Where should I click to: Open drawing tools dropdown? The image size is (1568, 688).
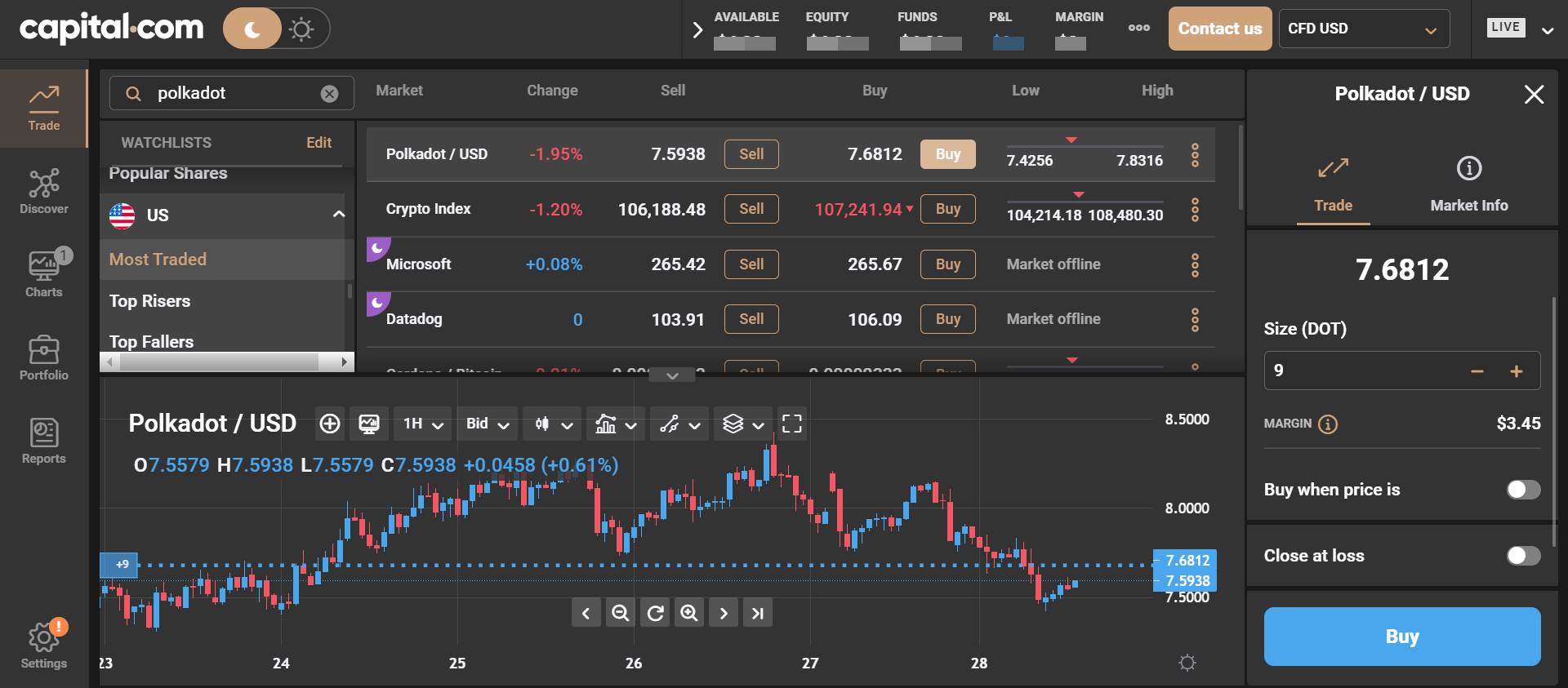tap(679, 424)
